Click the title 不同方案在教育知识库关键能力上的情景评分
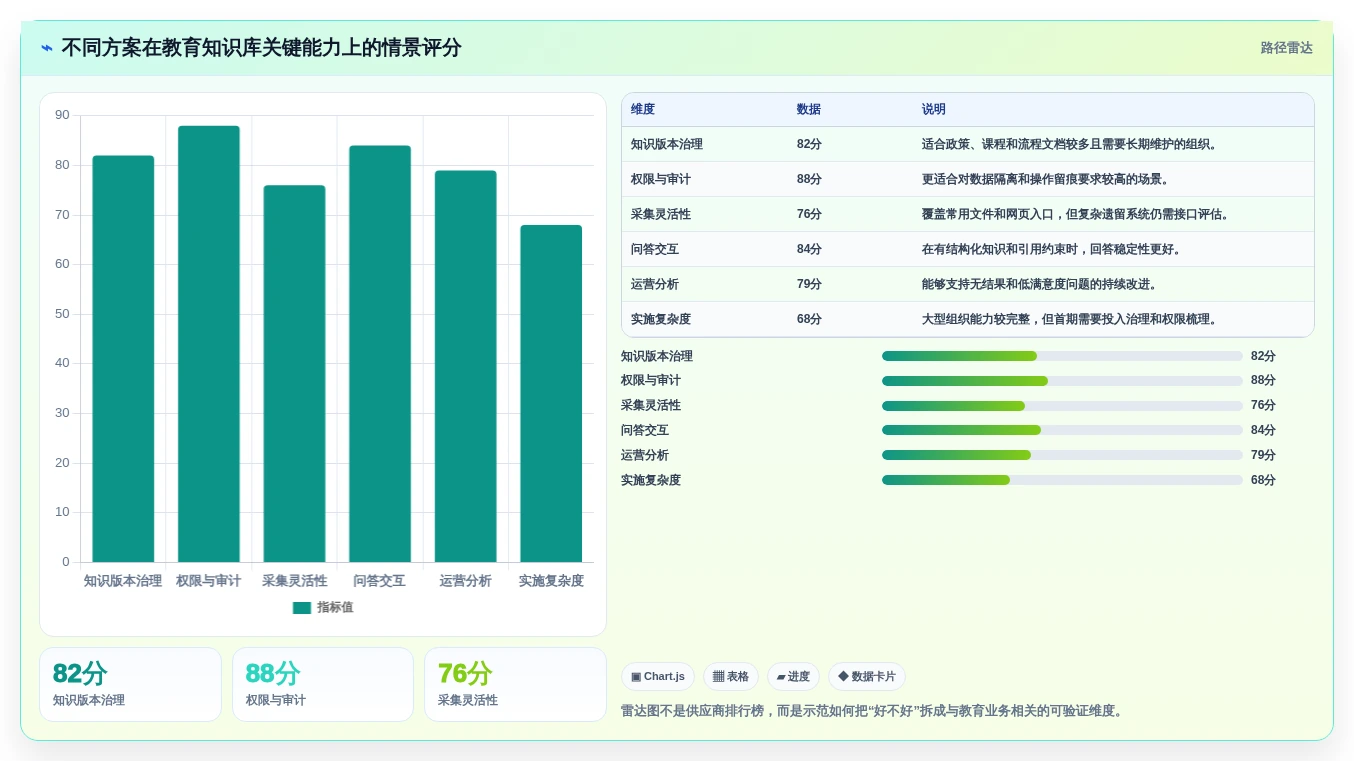This screenshot has width=1354, height=761. [261, 48]
